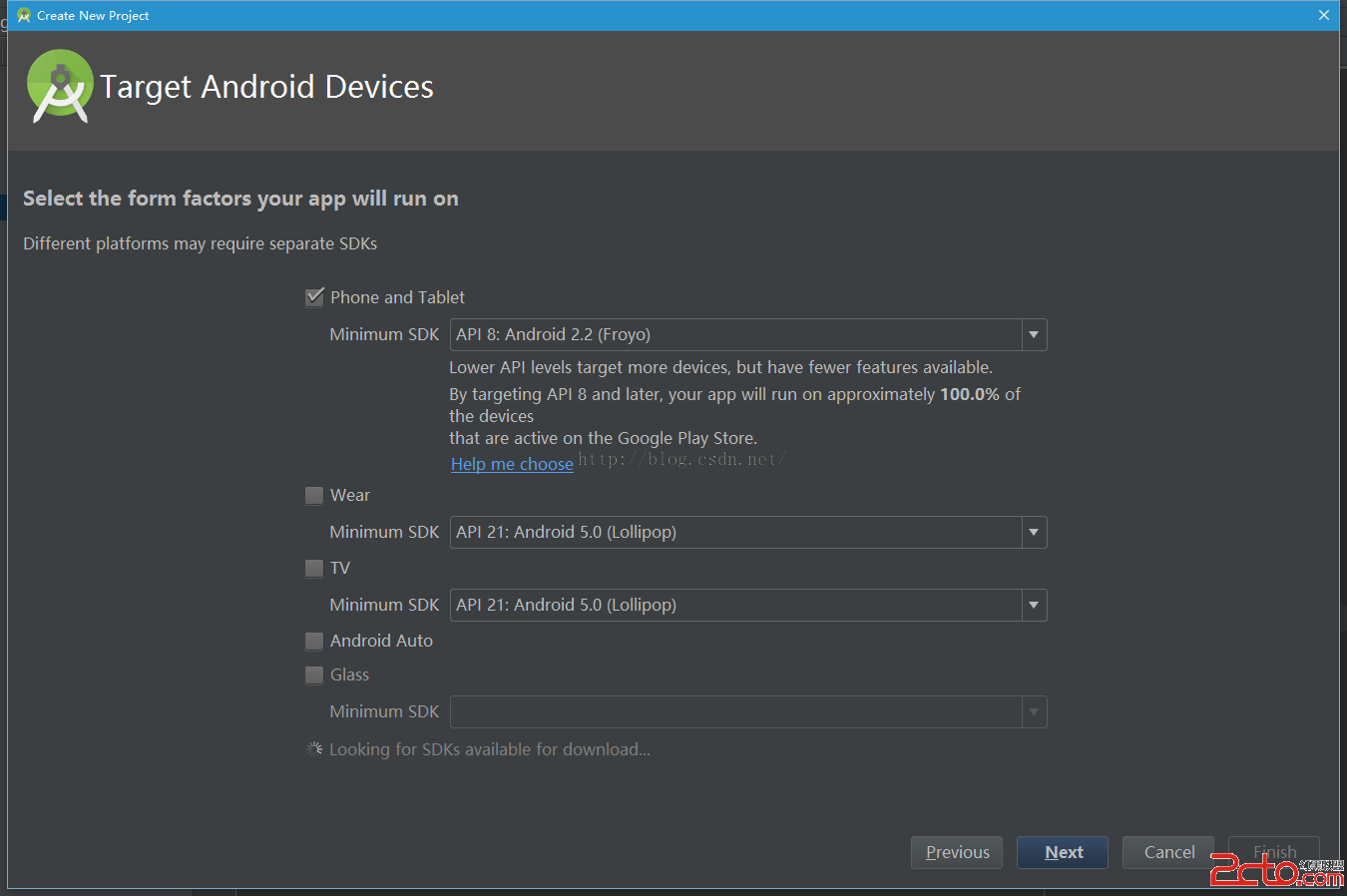Click the loading spinner beside SDK search
Screen dimensions: 1347x896
(314, 749)
